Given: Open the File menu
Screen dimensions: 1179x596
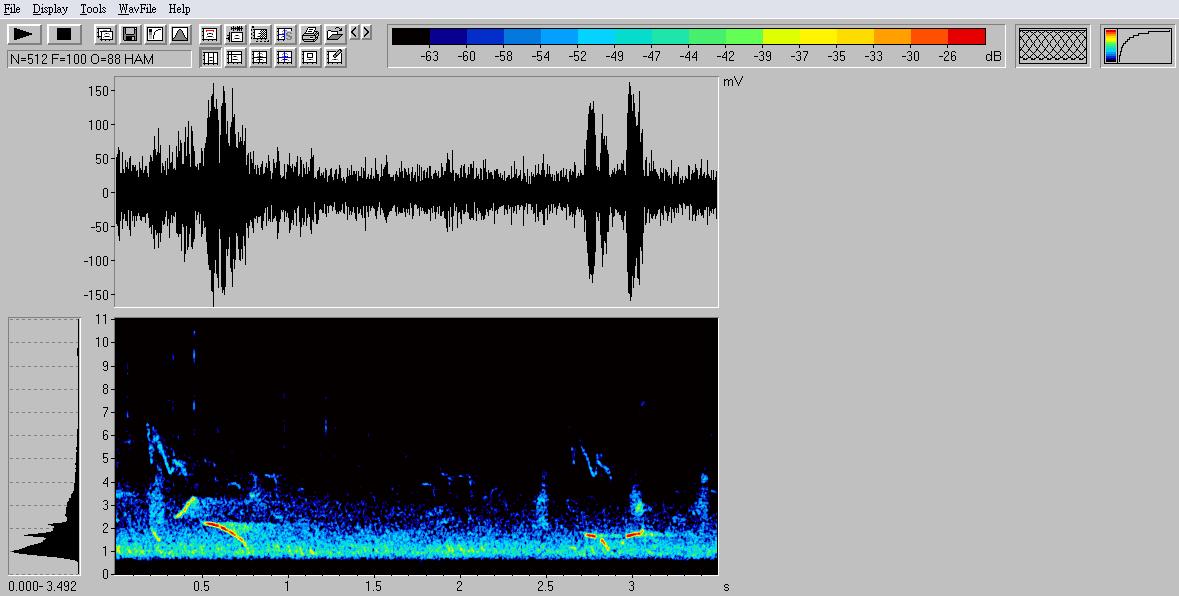Looking at the screenshot, I should (x=12, y=9).
